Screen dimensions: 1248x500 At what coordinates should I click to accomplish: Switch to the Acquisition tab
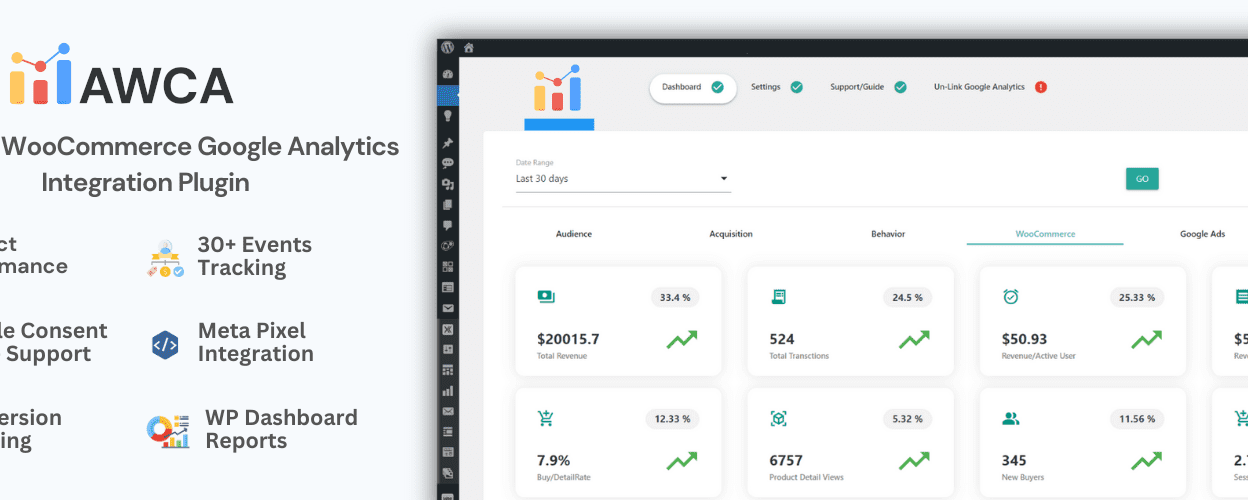pyautogui.click(x=731, y=234)
